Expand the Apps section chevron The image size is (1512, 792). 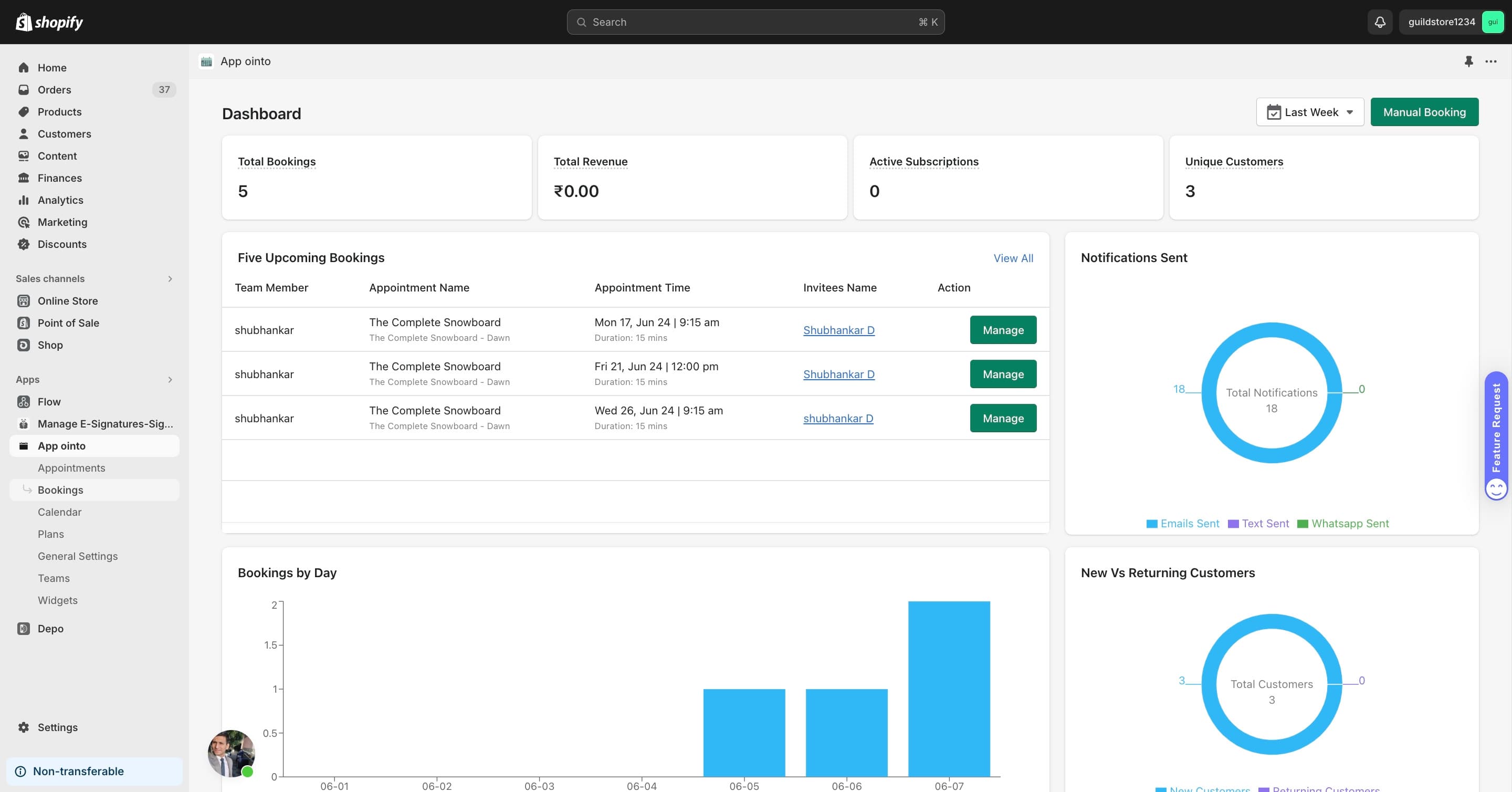(x=170, y=380)
